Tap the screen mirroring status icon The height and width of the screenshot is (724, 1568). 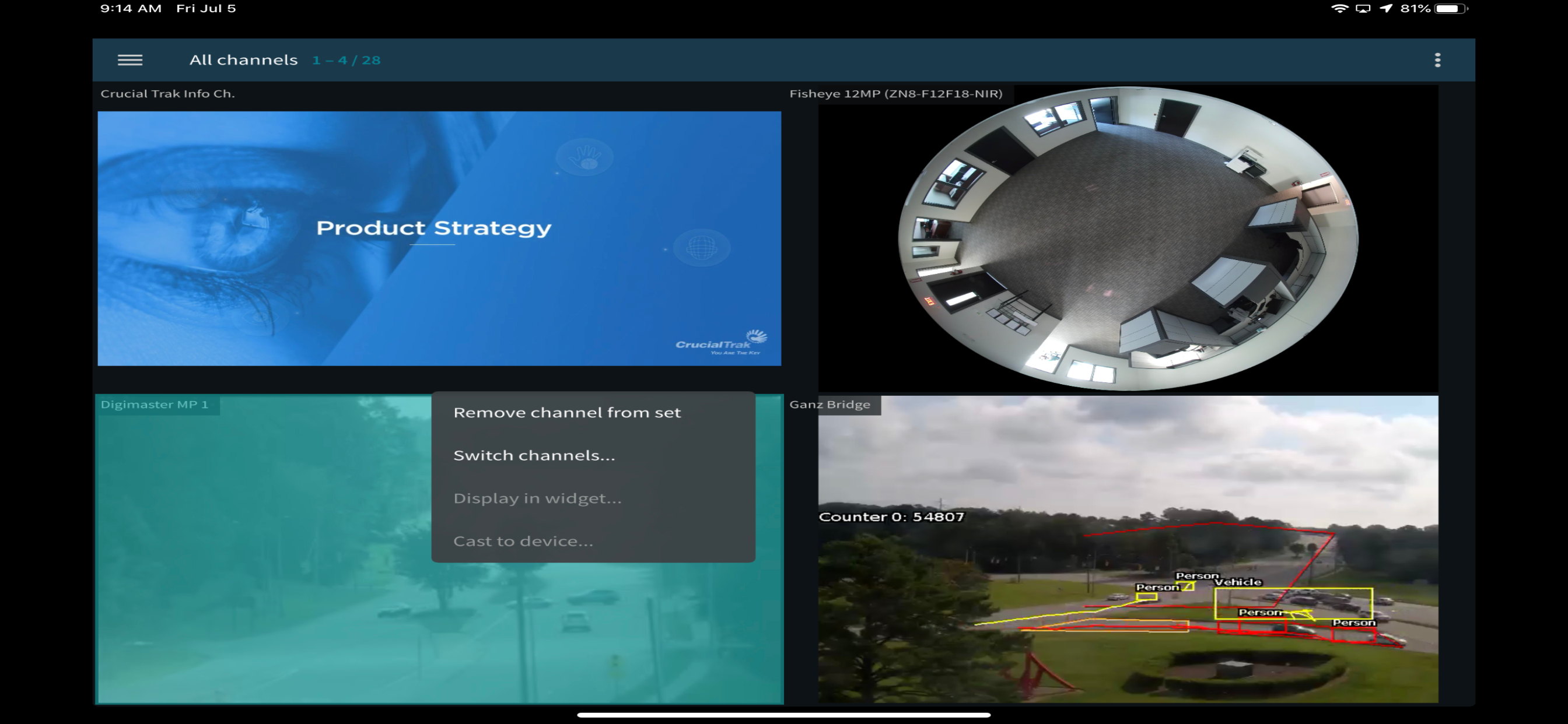pos(1362,9)
